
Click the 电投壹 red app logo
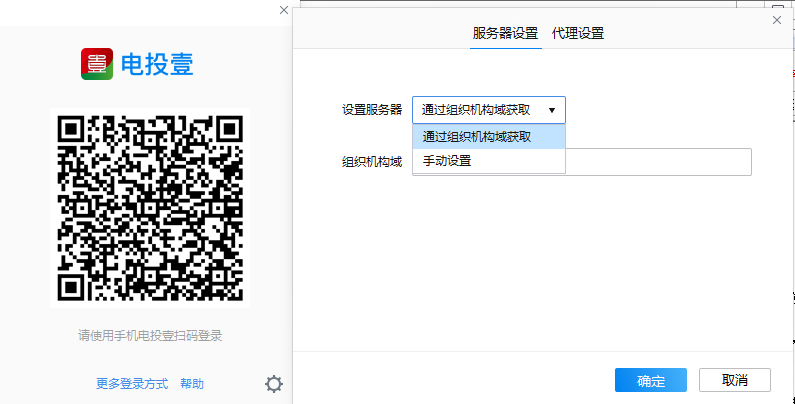(x=97, y=64)
